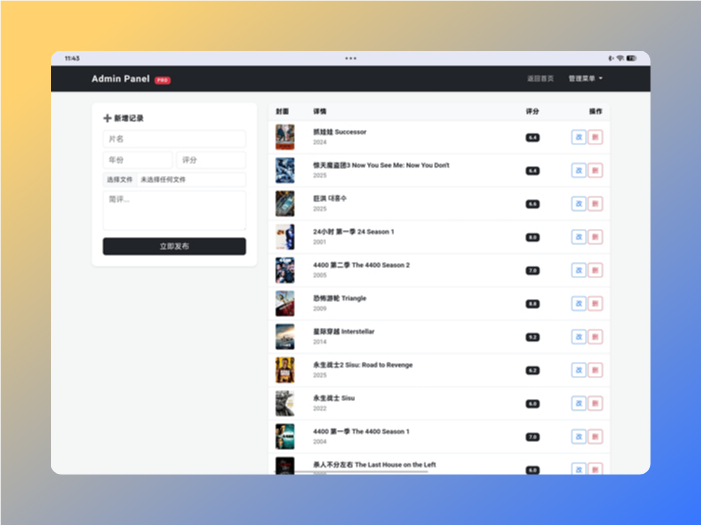Click the 改 edit icon for Successor
Viewport: 701px width, 525px height.
coord(578,137)
